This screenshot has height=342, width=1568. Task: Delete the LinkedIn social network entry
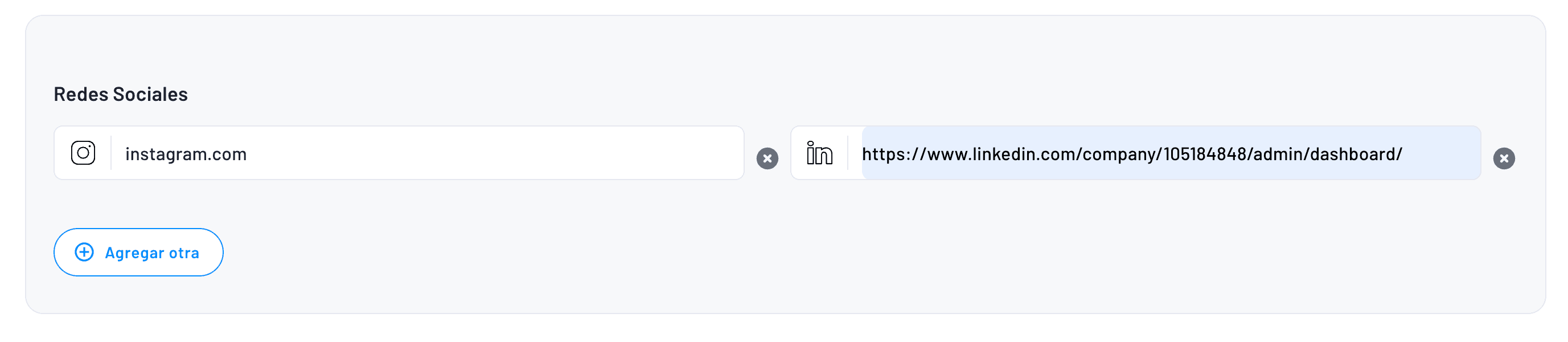pos(1504,158)
